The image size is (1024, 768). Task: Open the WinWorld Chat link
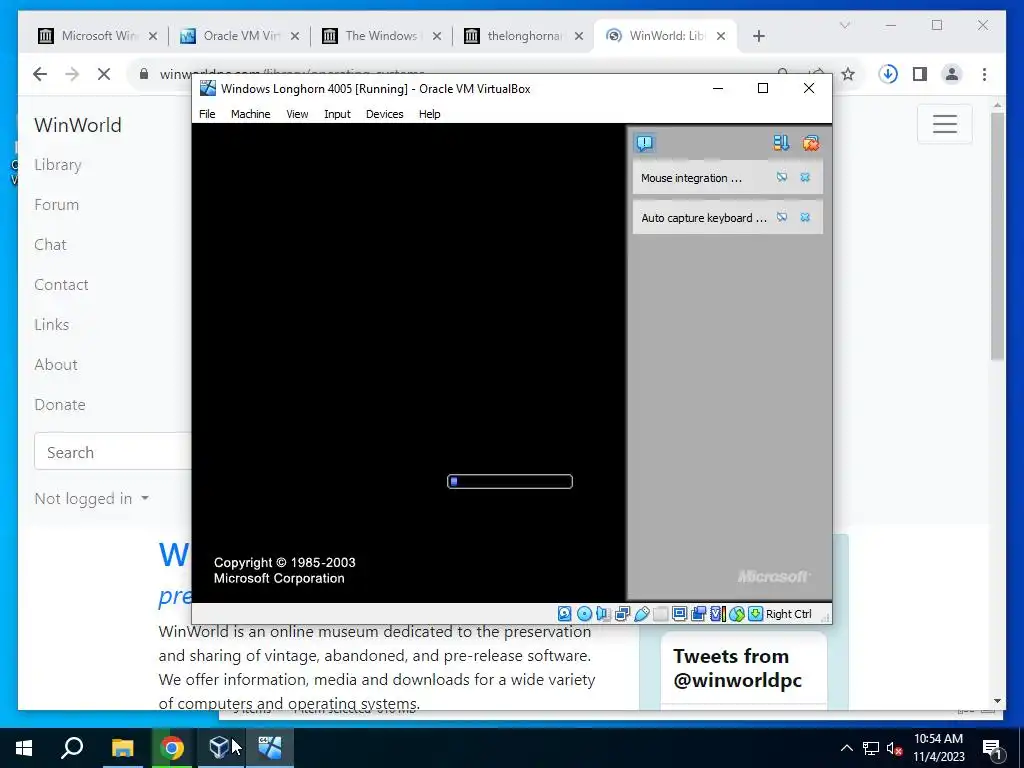point(50,244)
